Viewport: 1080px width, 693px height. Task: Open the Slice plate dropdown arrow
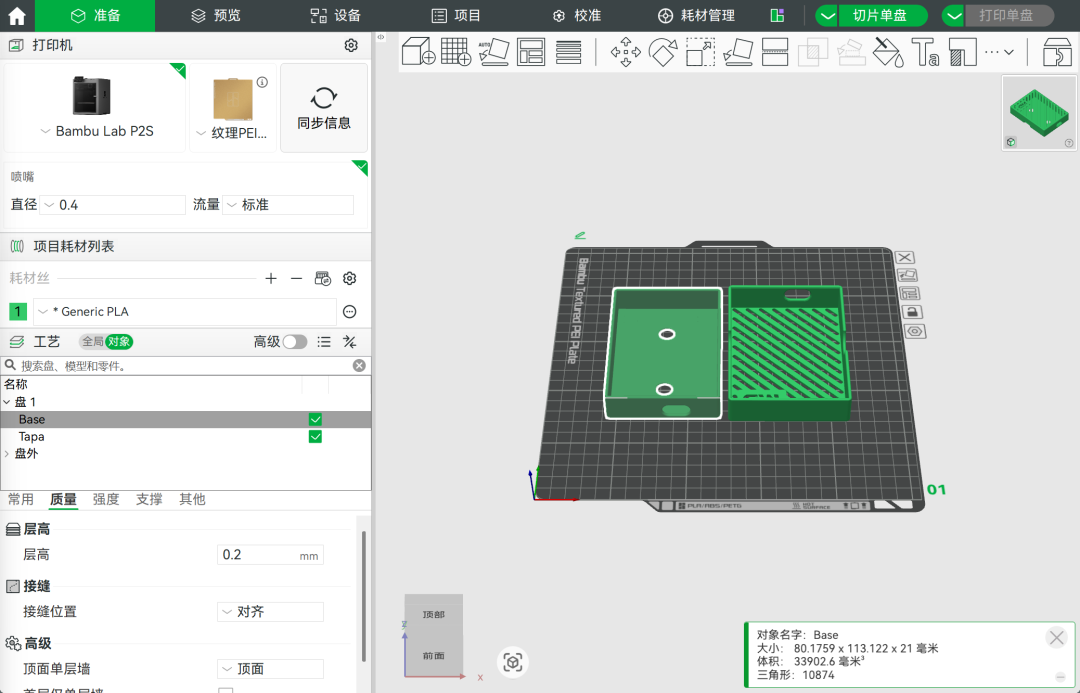coord(827,15)
